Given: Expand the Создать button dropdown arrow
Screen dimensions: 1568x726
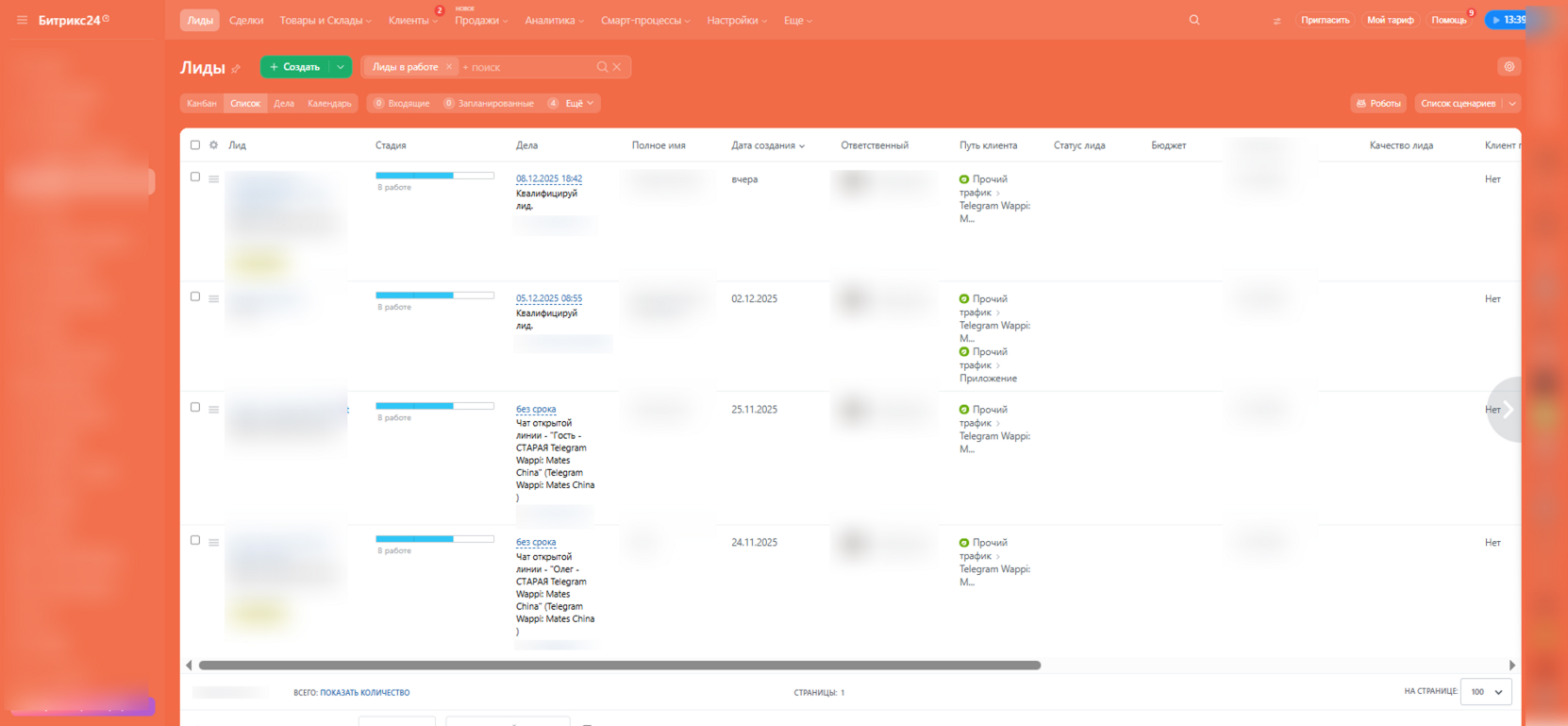Looking at the screenshot, I should [341, 67].
